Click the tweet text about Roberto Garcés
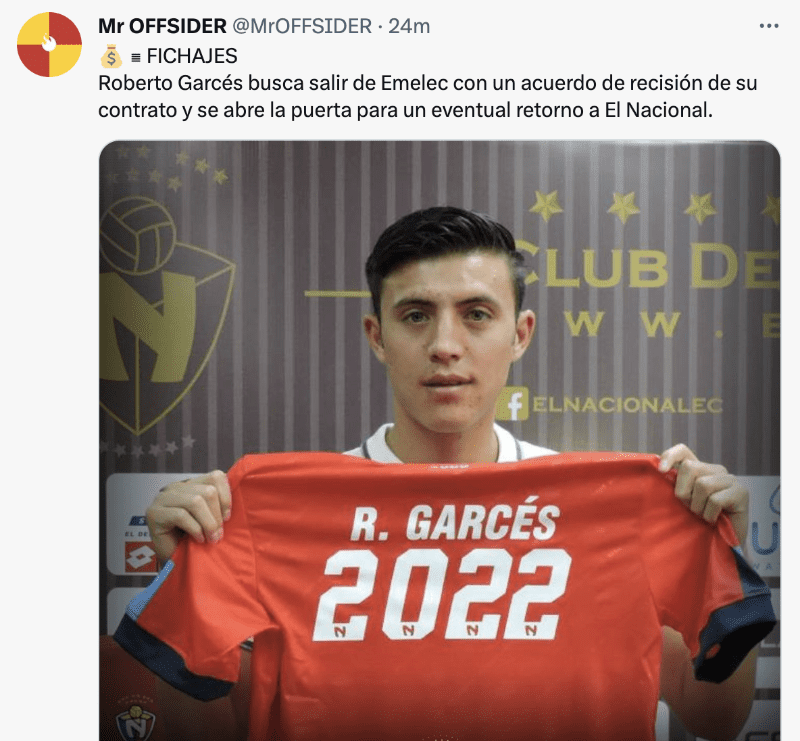 pyautogui.click(x=428, y=96)
